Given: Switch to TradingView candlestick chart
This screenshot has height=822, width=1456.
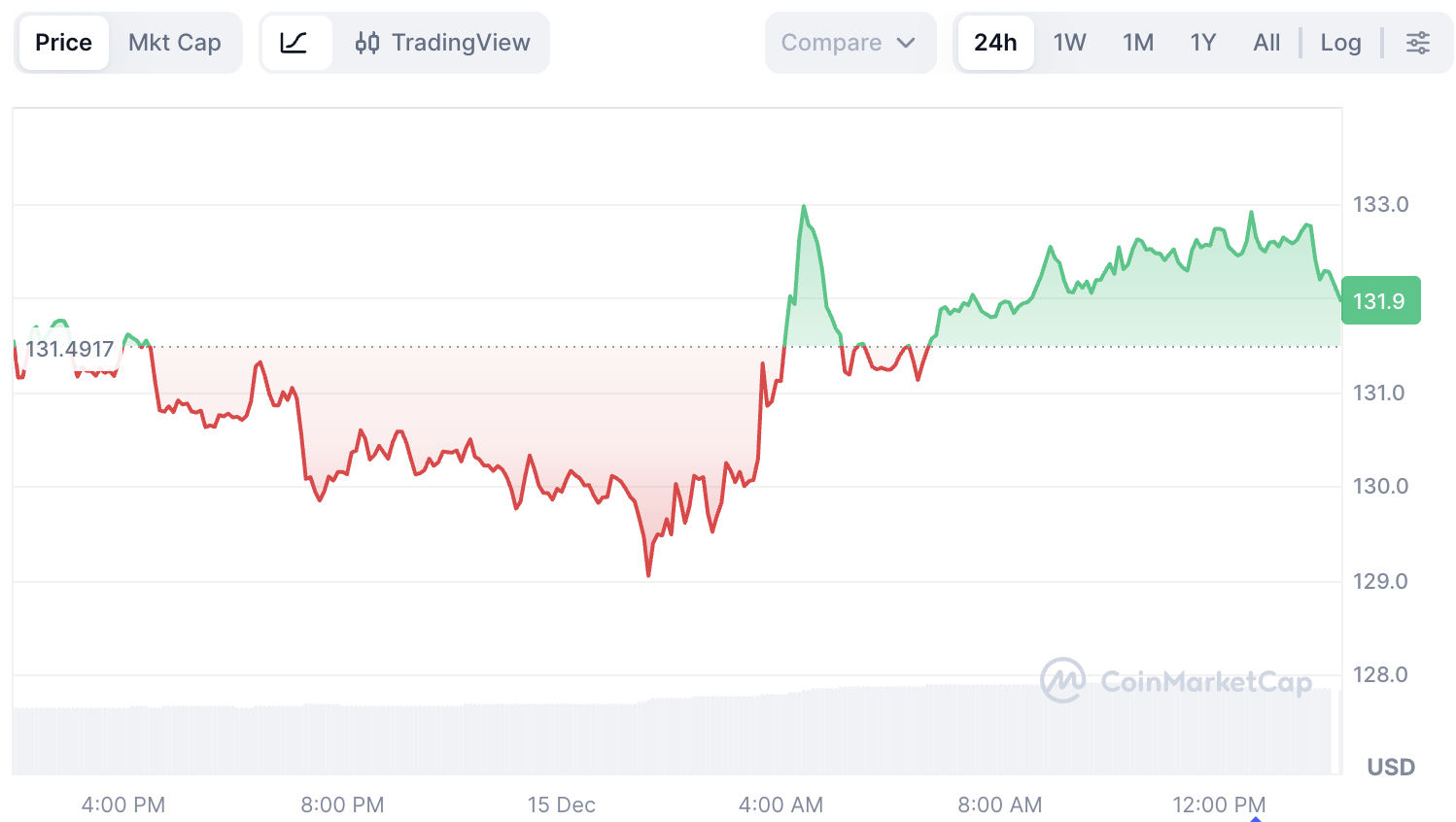Looking at the screenshot, I should pyautogui.click(x=443, y=43).
